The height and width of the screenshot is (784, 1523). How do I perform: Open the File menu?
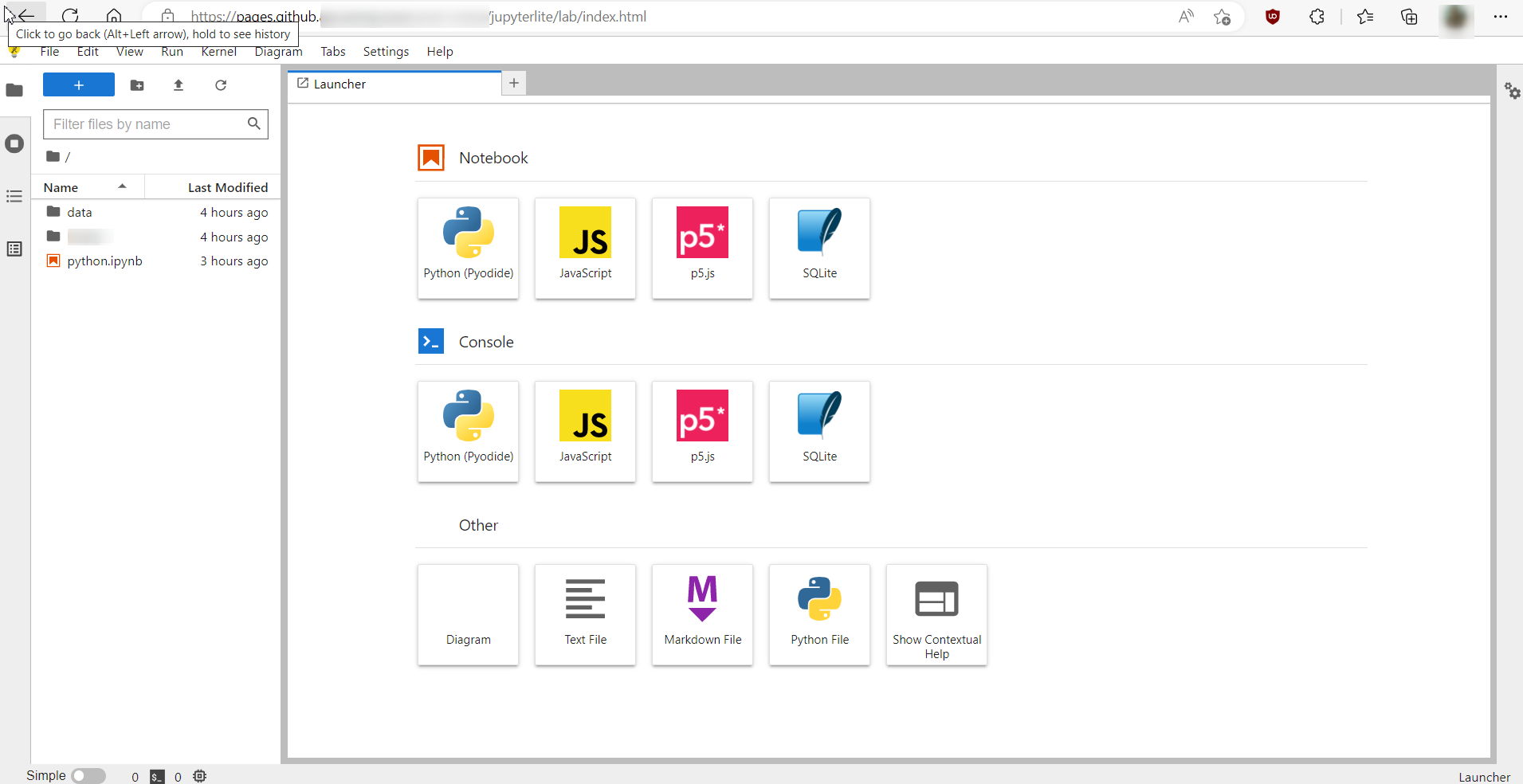click(x=49, y=52)
